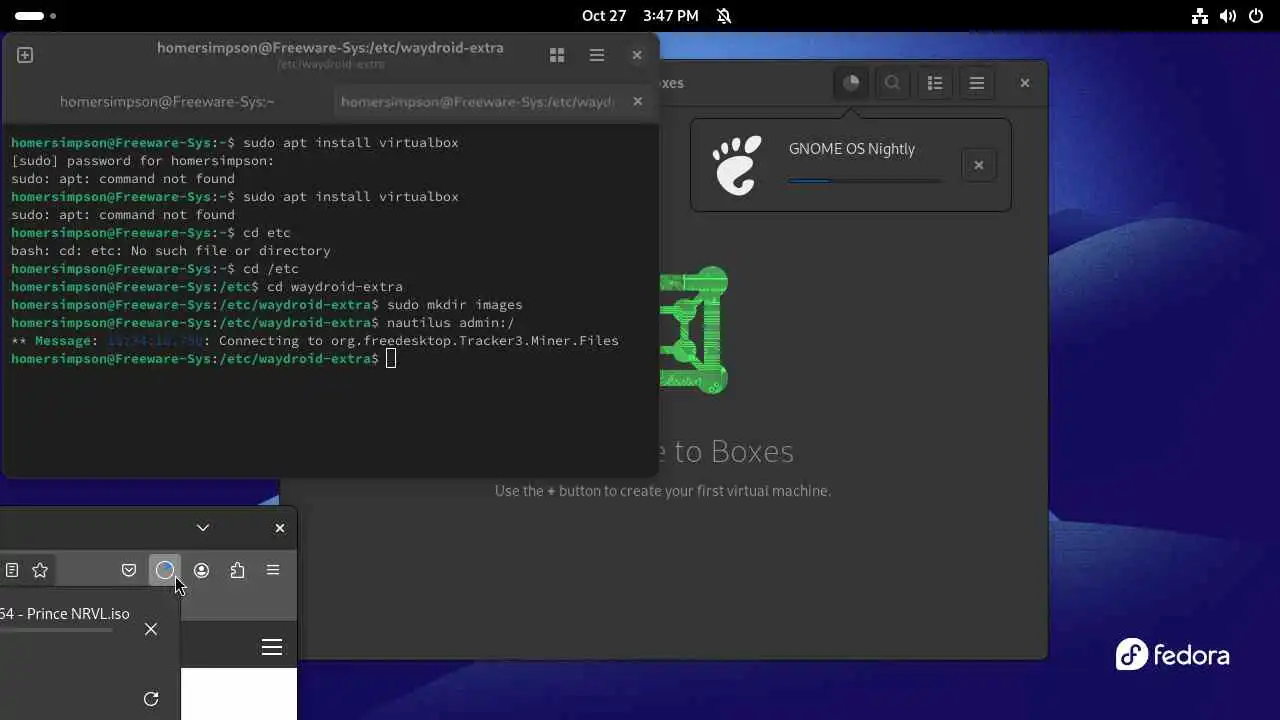The image size is (1280, 720).
Task: Click the GNOME OS Nightly label
Action: [x=852, y=149]
